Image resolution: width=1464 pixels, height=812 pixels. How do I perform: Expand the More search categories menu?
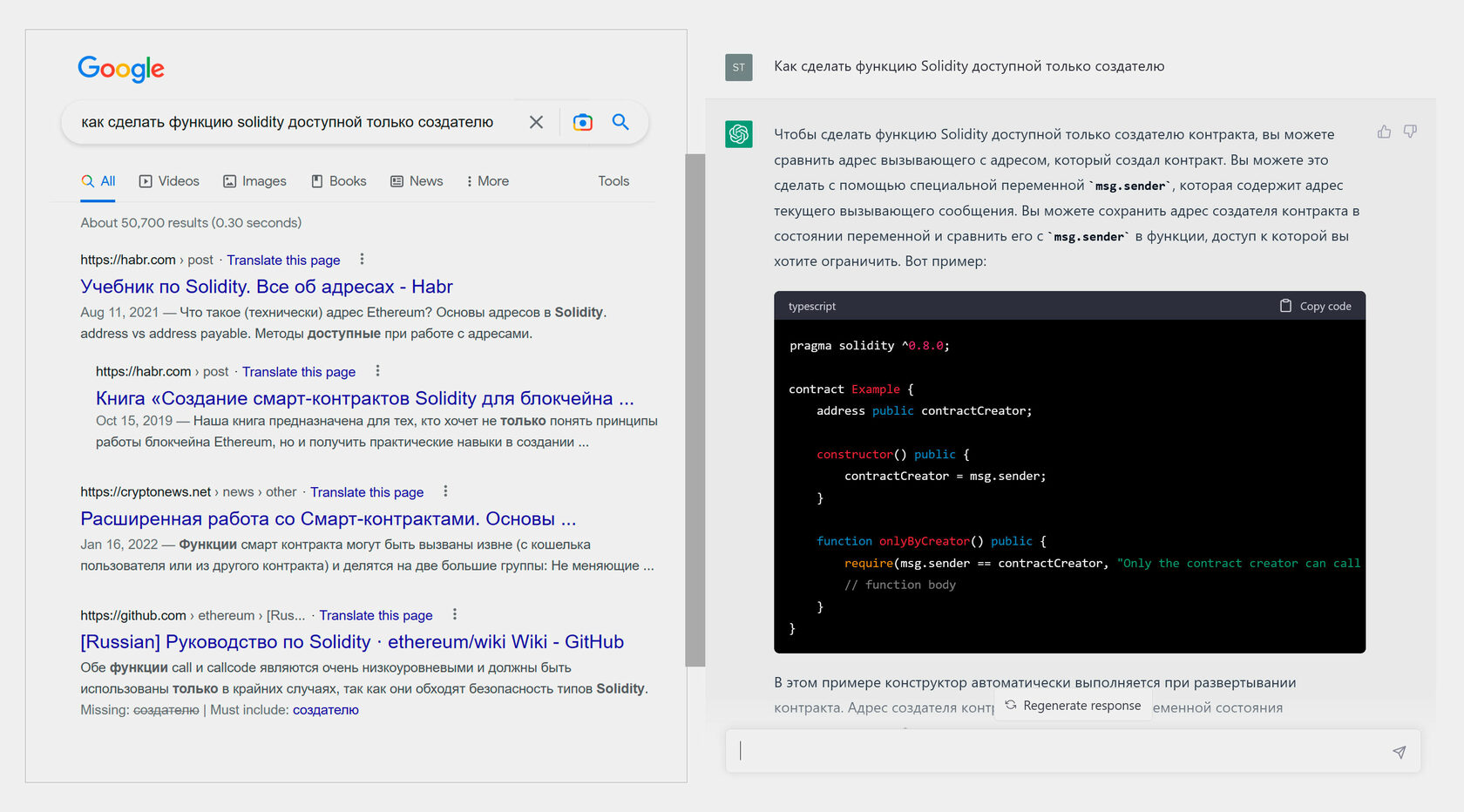pyautogui.click(x=488, y=181)
